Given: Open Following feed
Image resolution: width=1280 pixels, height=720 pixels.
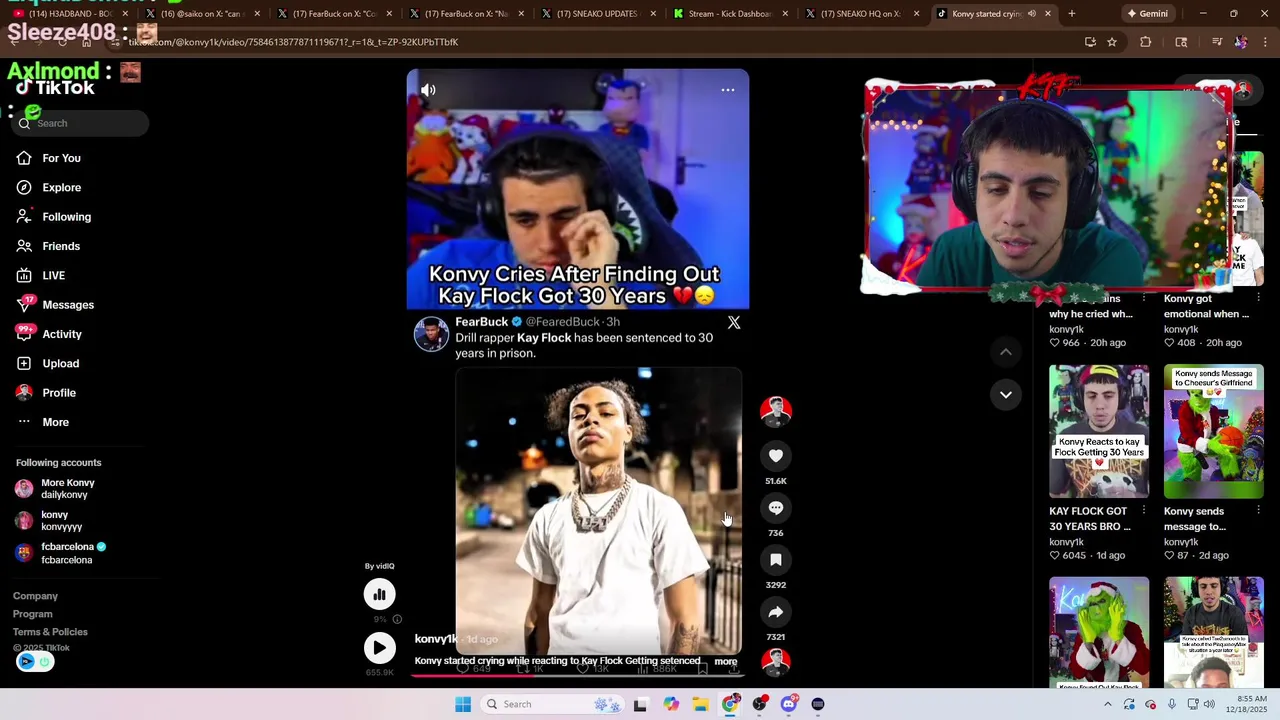Looking at the screenshot, I should 66,217.
